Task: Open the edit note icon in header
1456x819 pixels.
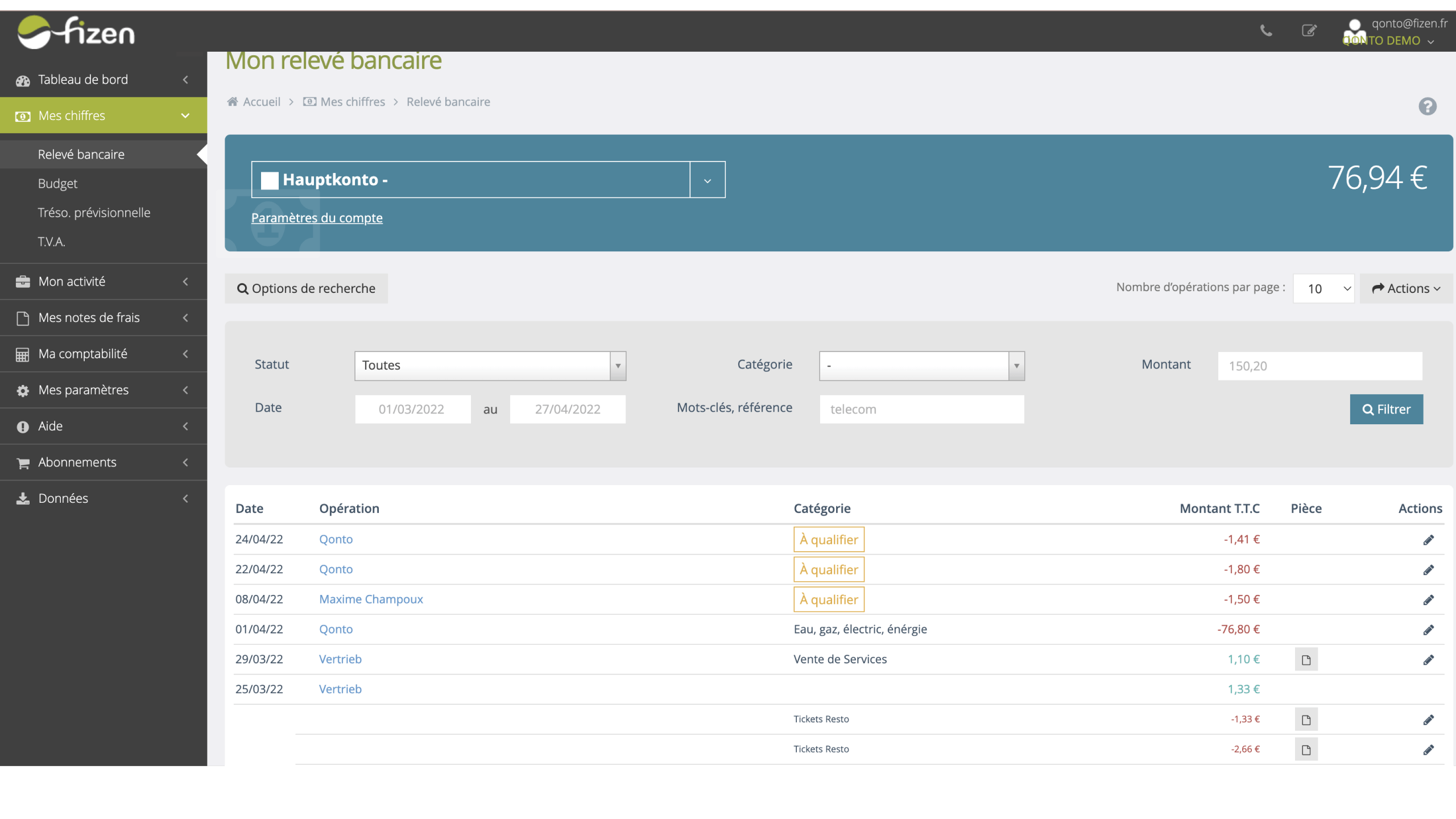Action: point(1309,31)
